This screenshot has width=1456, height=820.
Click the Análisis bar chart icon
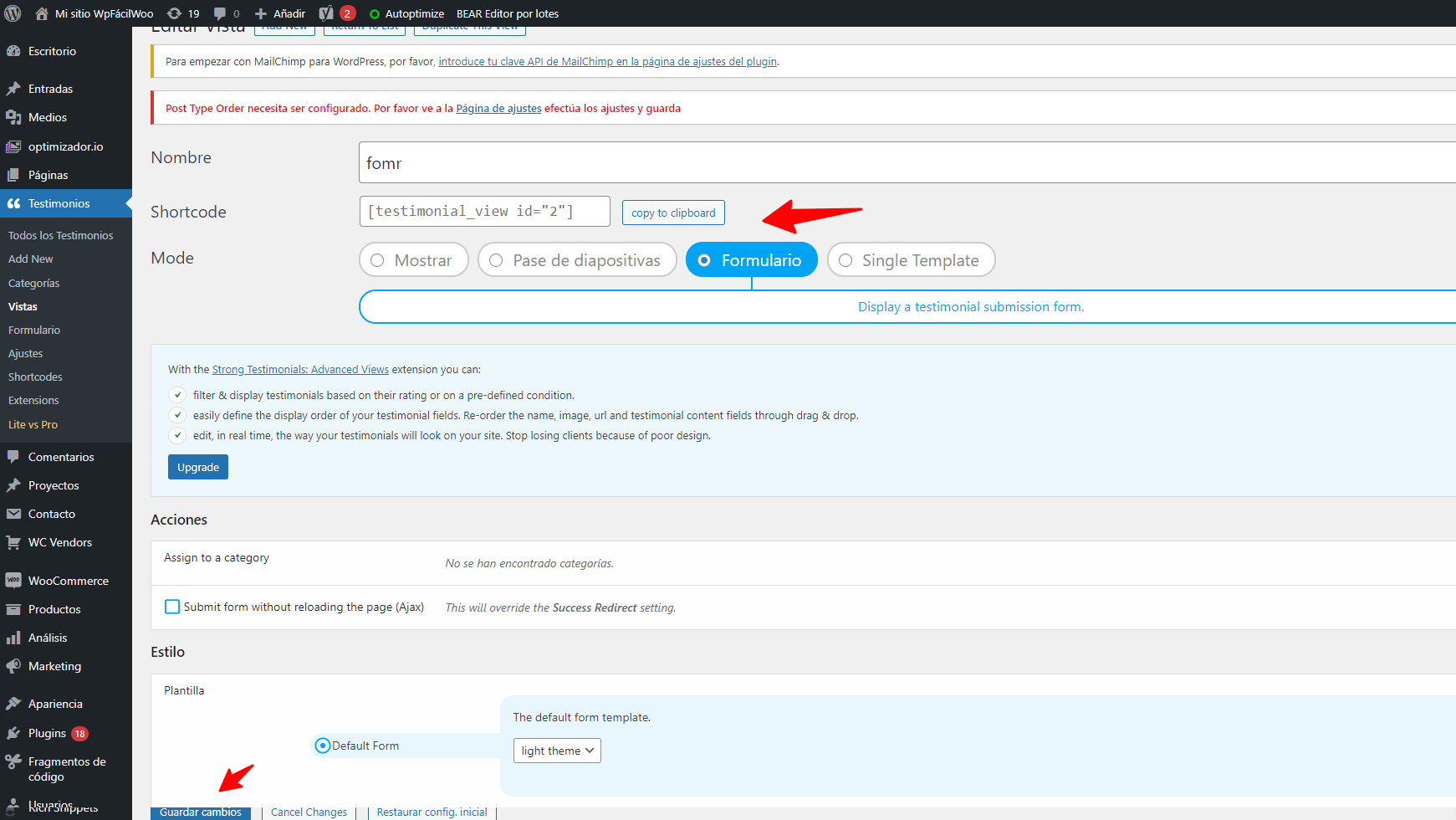[x=13, y=638]
